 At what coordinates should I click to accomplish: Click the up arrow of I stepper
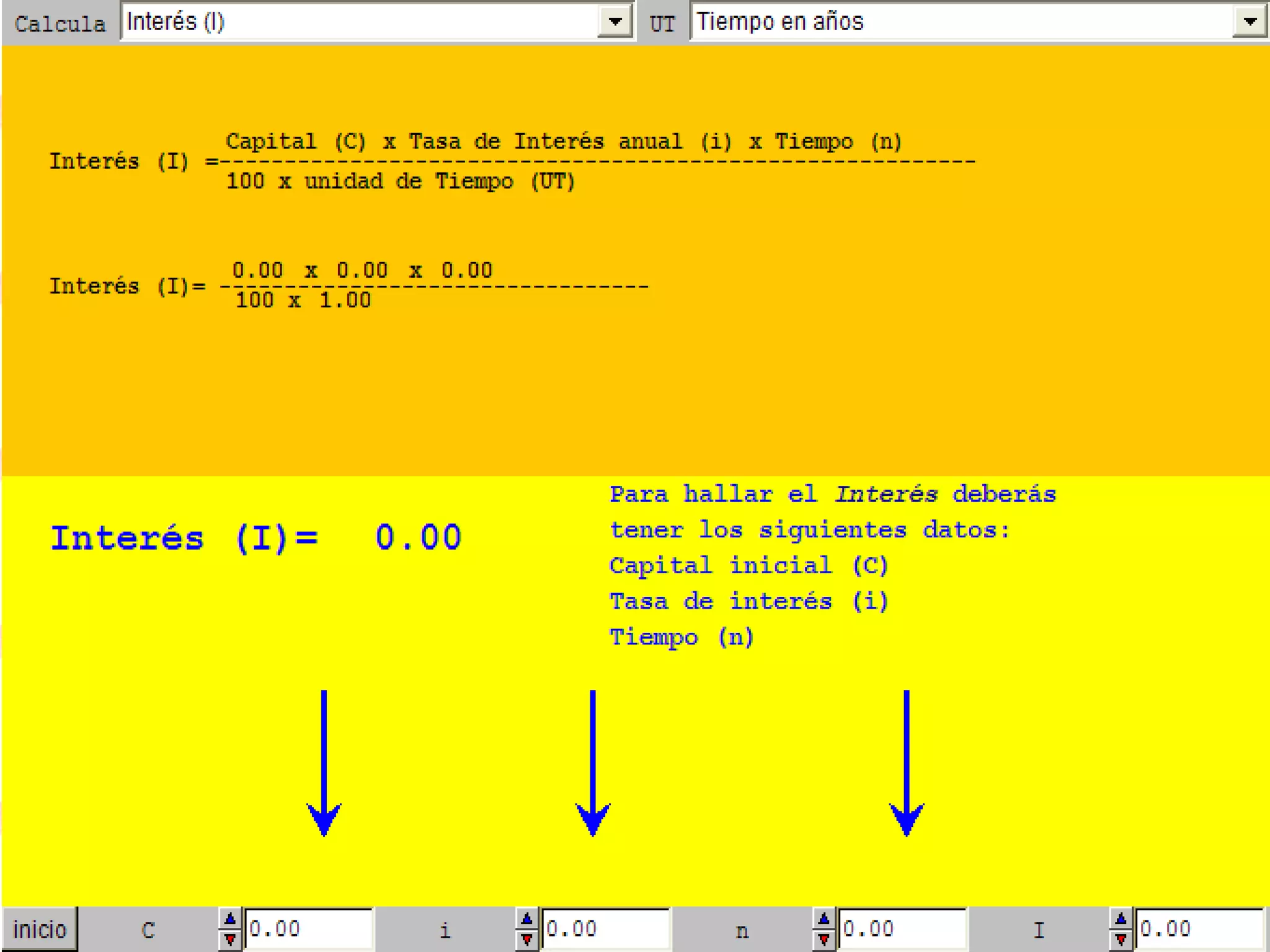coord(1121,919)
